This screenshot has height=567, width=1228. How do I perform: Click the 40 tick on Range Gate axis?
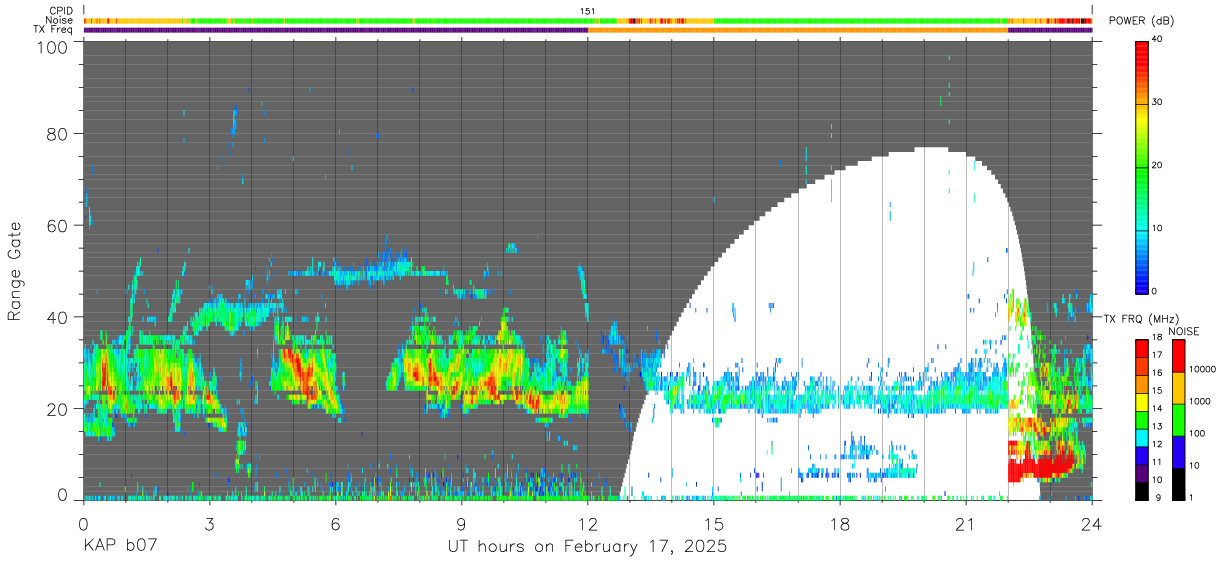(x=57, y=318)
